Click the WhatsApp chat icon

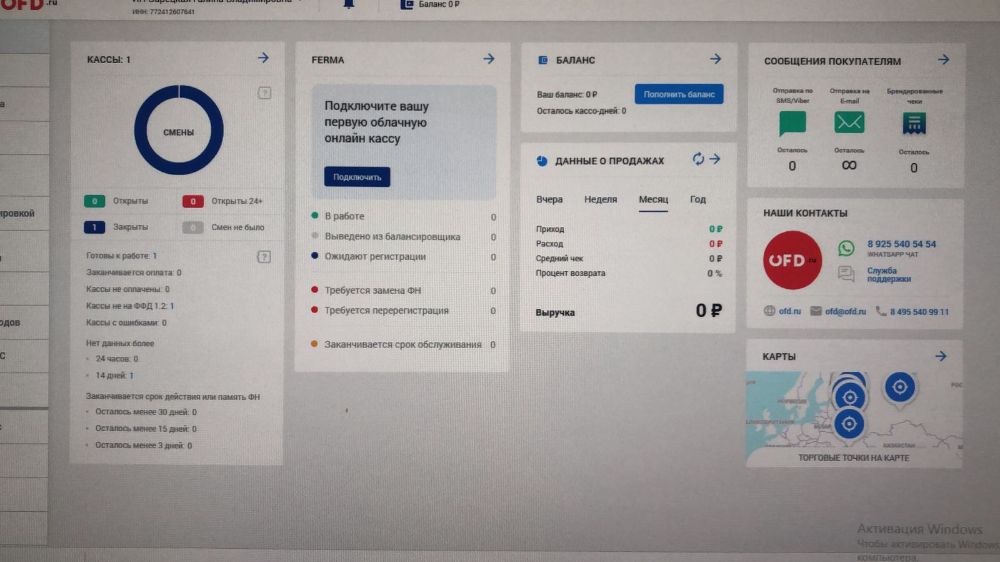[x=847, y=248]
